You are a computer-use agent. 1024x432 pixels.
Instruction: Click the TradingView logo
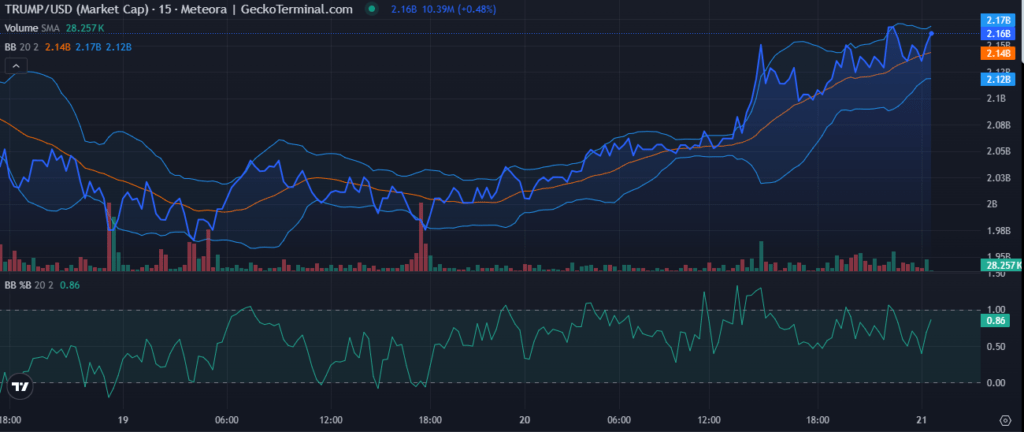(x=21, y=386)
